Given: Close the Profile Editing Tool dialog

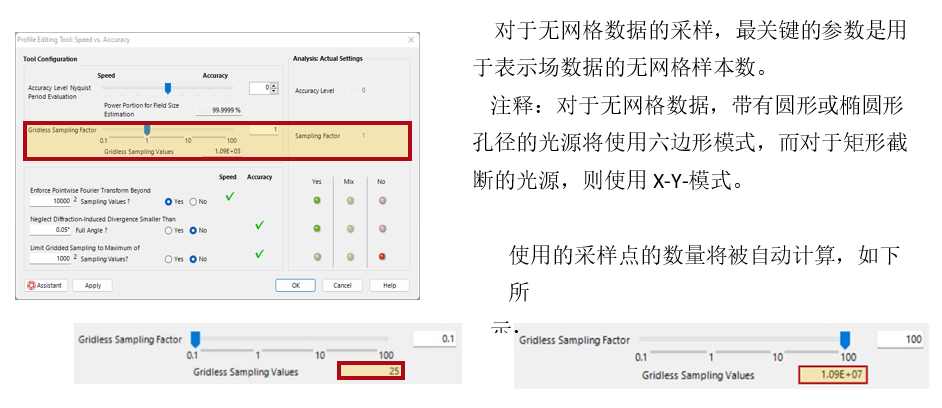Looking at the screenshot, I should coord(412,40).
